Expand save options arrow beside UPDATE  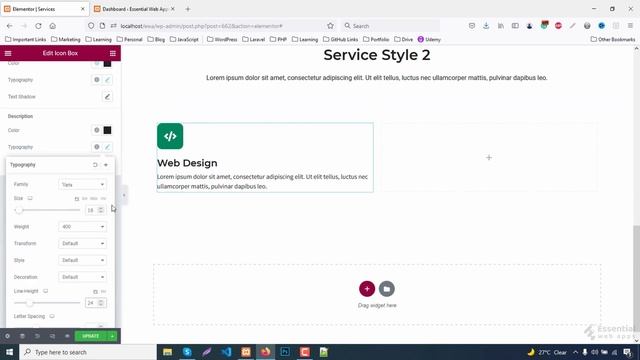[x=112, y=336]
